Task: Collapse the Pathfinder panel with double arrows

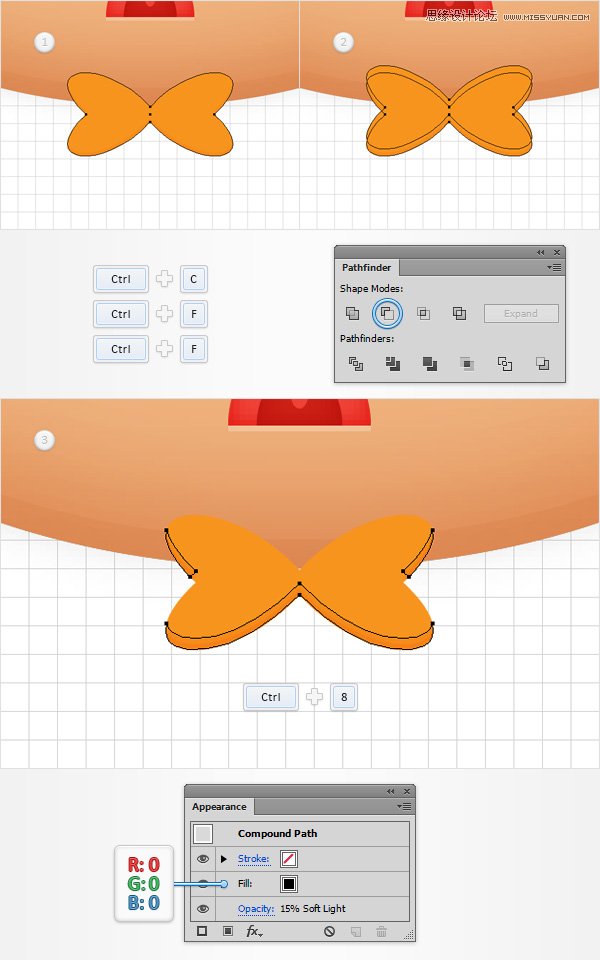Action: pos(541,252)
